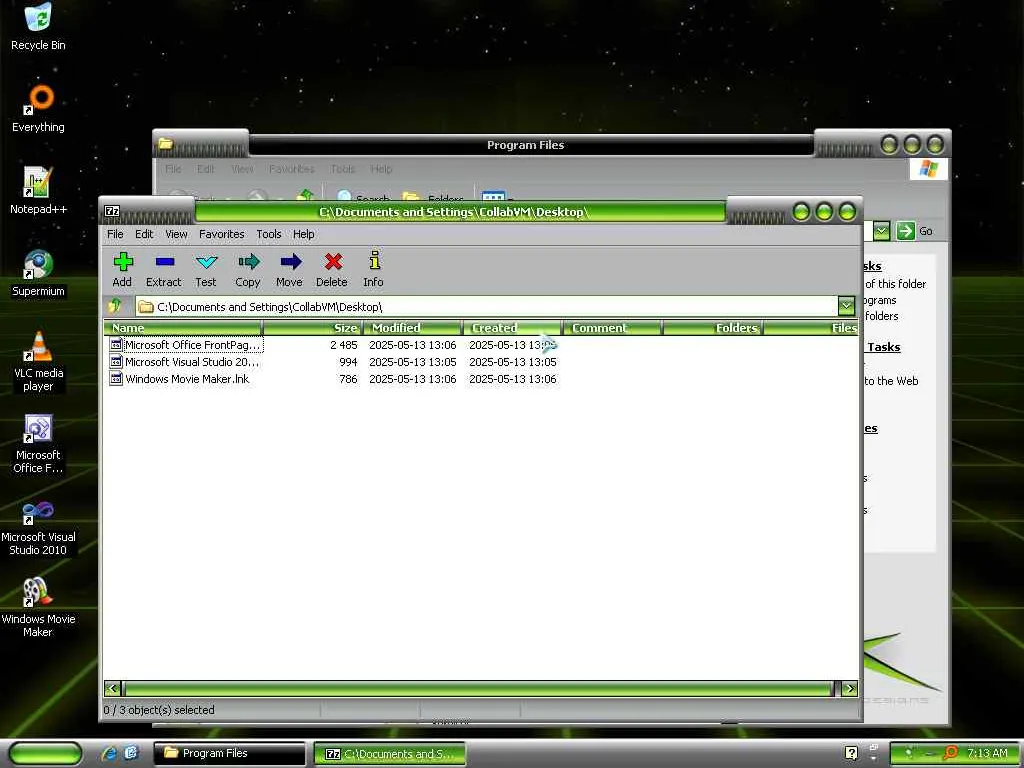The width and height of the screenshot is (1024, 768).
Task: Click the Folders column header
Action: click(x=713, y=328)
